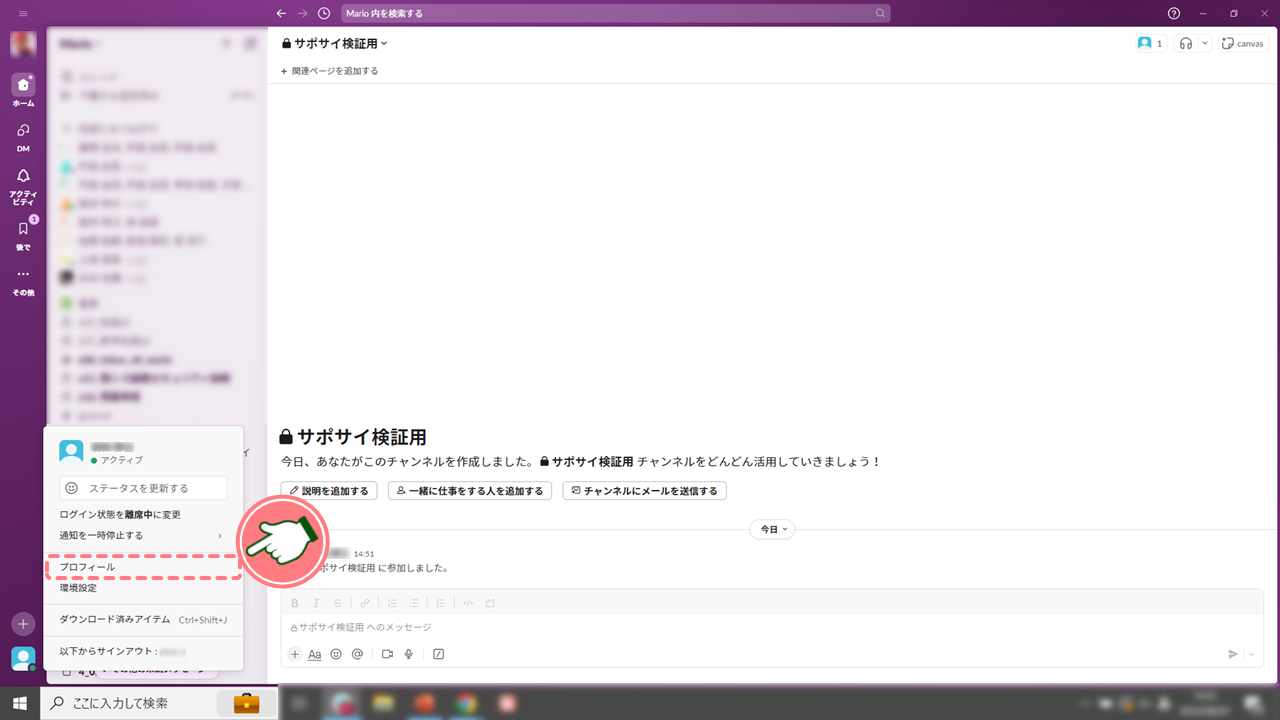Click the plus button above user avatar

click(x=23, y=623)
